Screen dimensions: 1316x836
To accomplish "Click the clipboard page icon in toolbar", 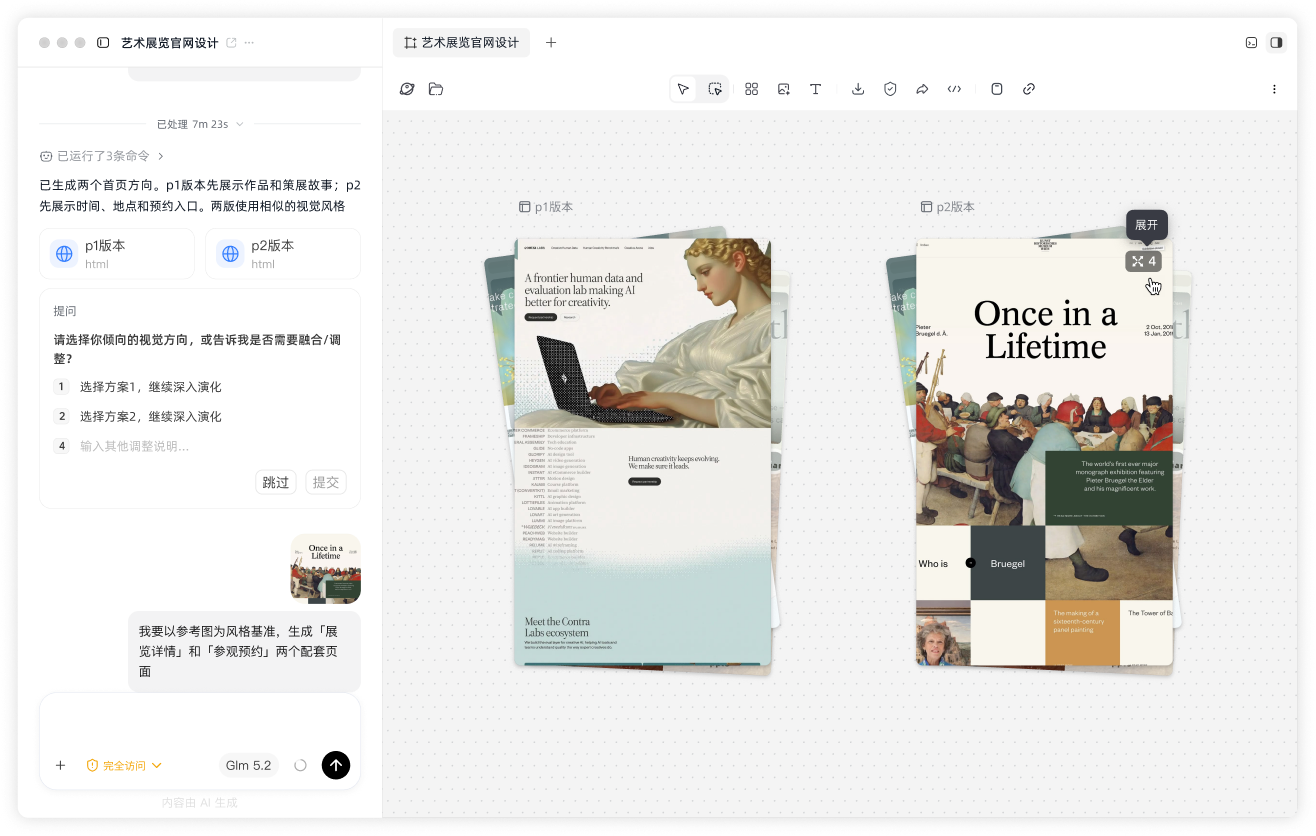I will point(997,89).
